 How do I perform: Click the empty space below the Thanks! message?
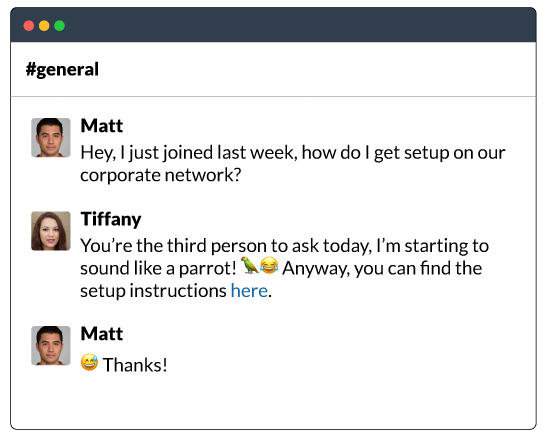(x=273, y=402)
